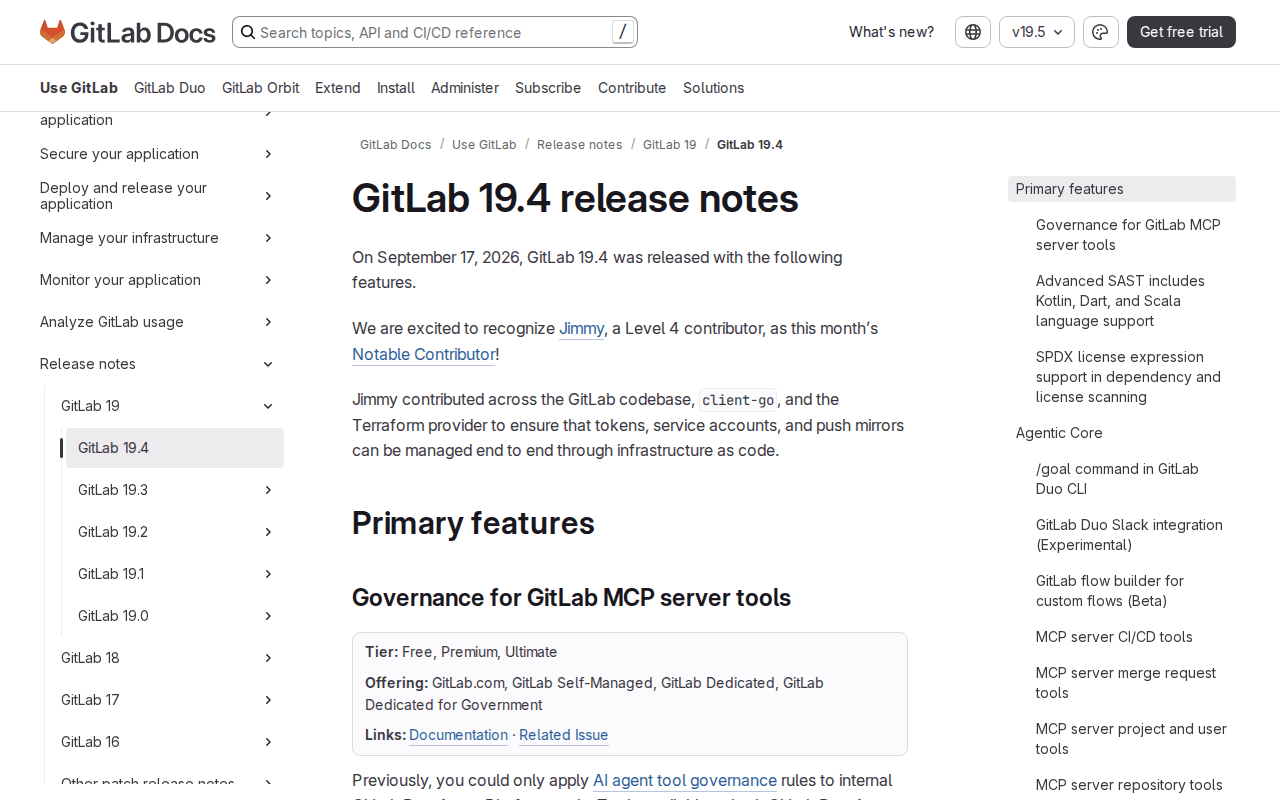
Task: Open the Subscribe tab
Action: [548, 88]
